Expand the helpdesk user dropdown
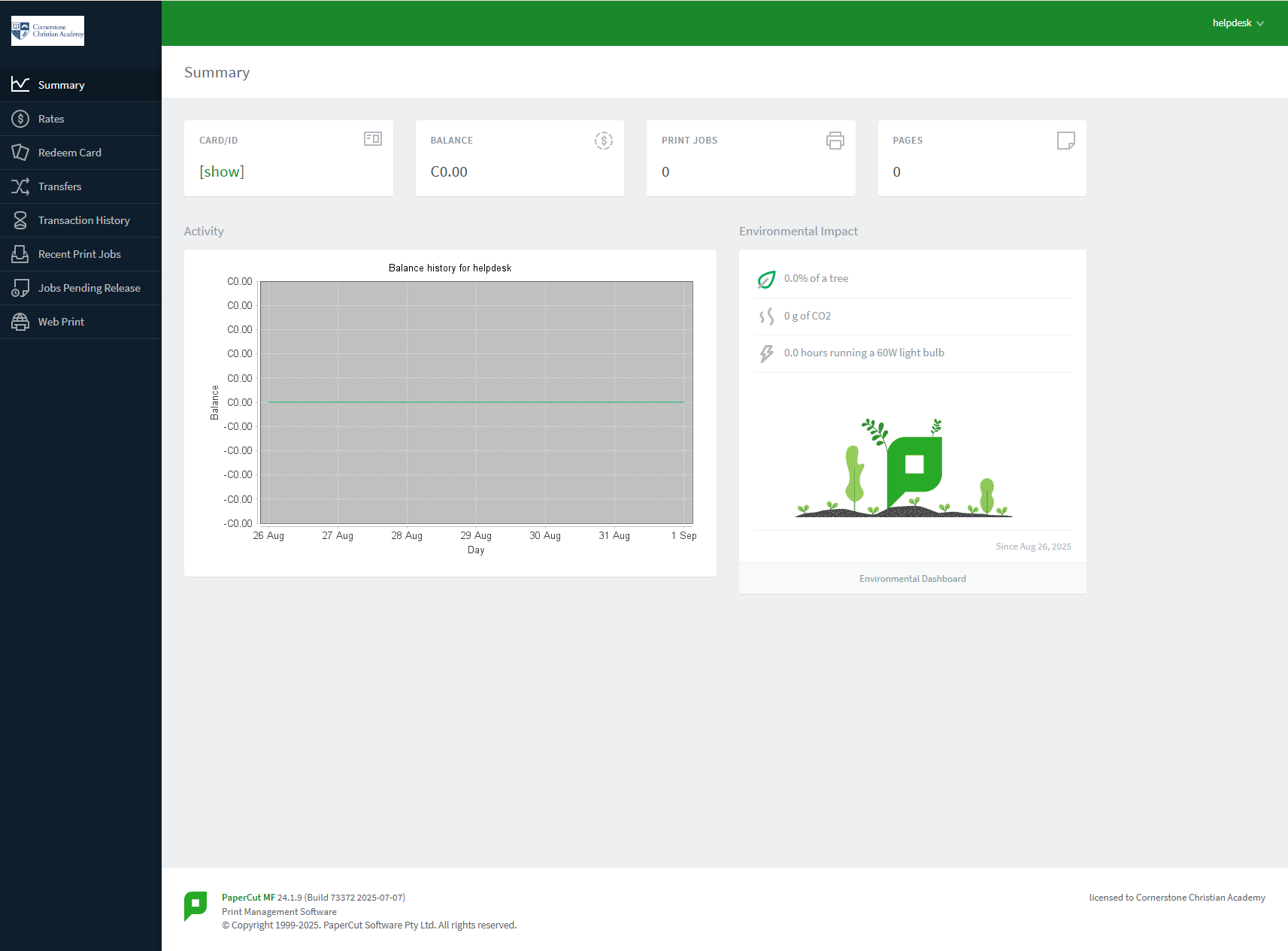The image size is (1288, 951). [x=1238, y=23]
